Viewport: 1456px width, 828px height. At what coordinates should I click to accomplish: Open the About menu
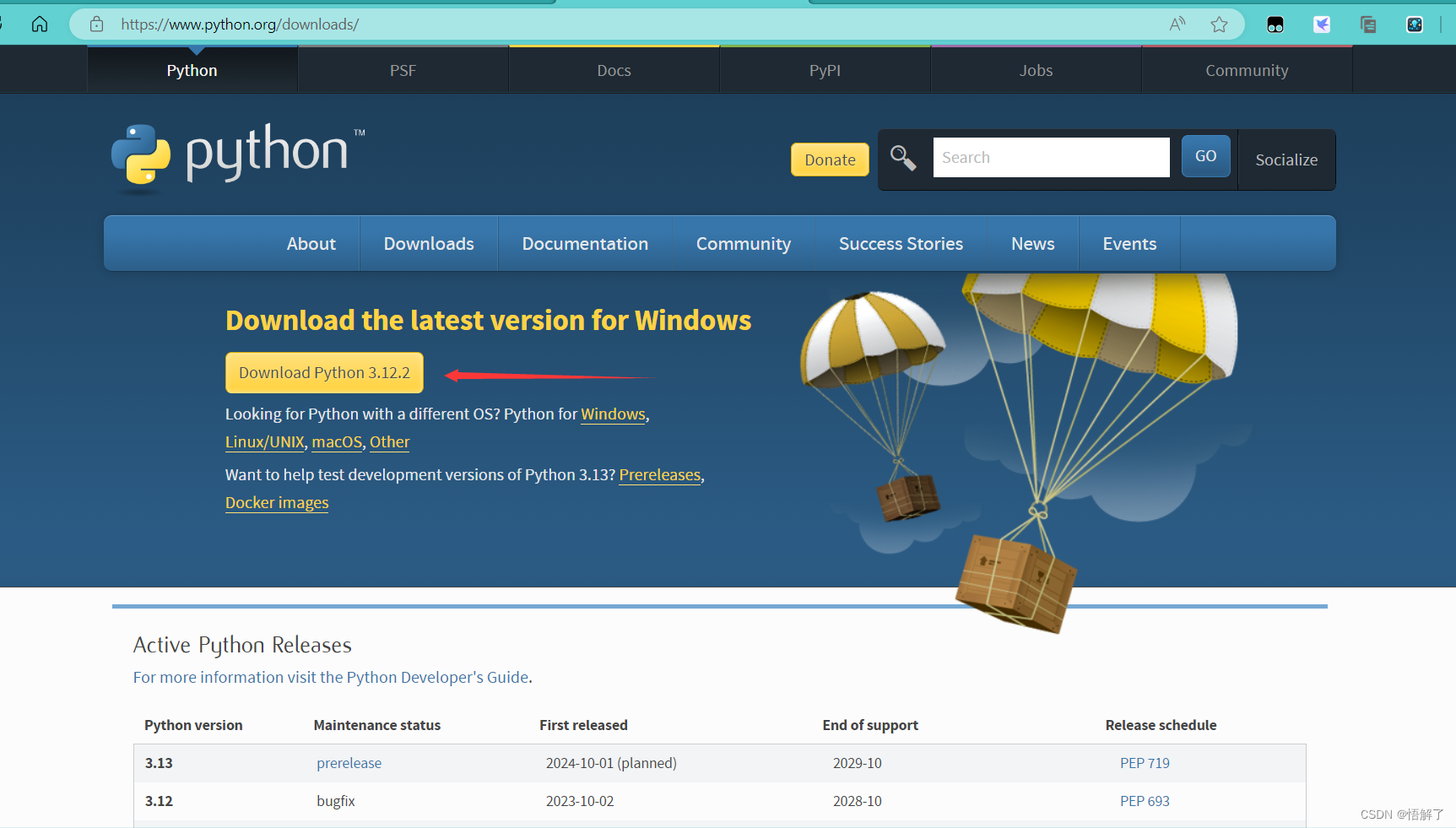[311, 244]
